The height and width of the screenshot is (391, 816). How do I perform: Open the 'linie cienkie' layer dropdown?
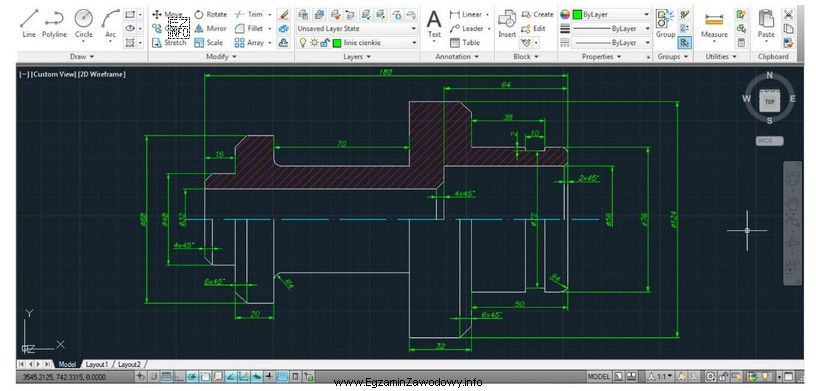click(356, 43)
